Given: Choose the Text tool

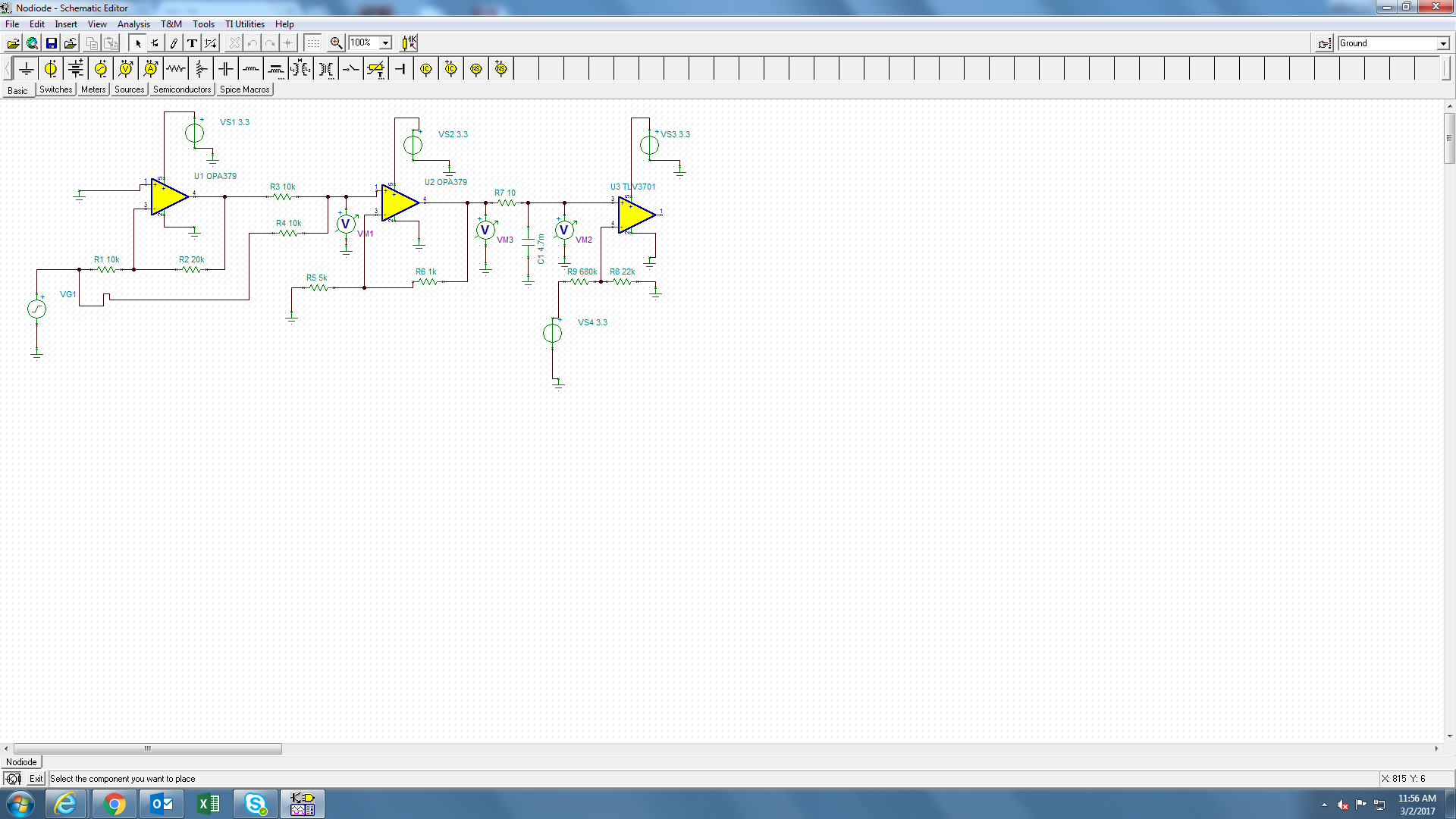Looking at the screenshot, I should (192, 43).
